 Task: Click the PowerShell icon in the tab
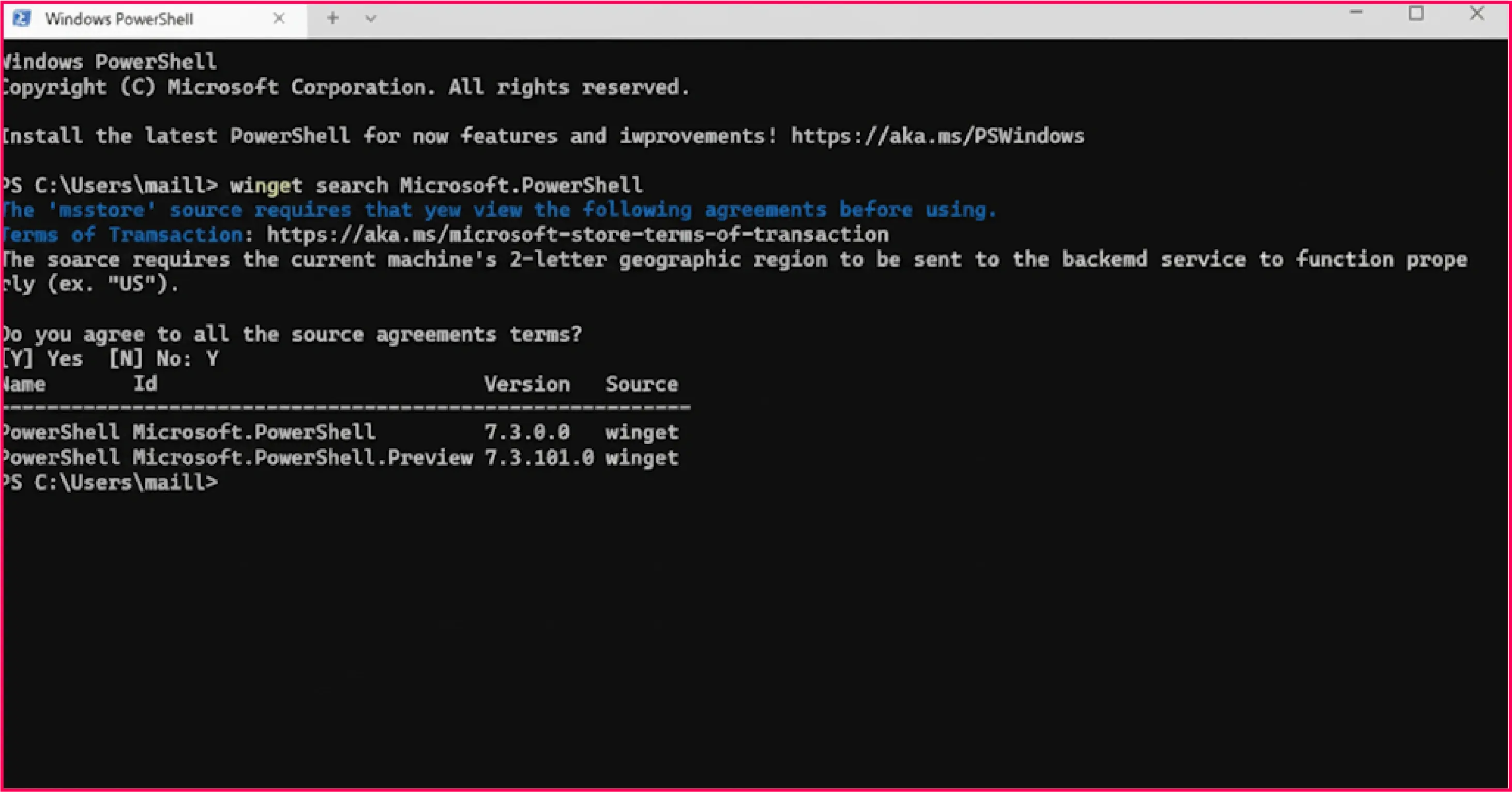[x=22, y=19]
